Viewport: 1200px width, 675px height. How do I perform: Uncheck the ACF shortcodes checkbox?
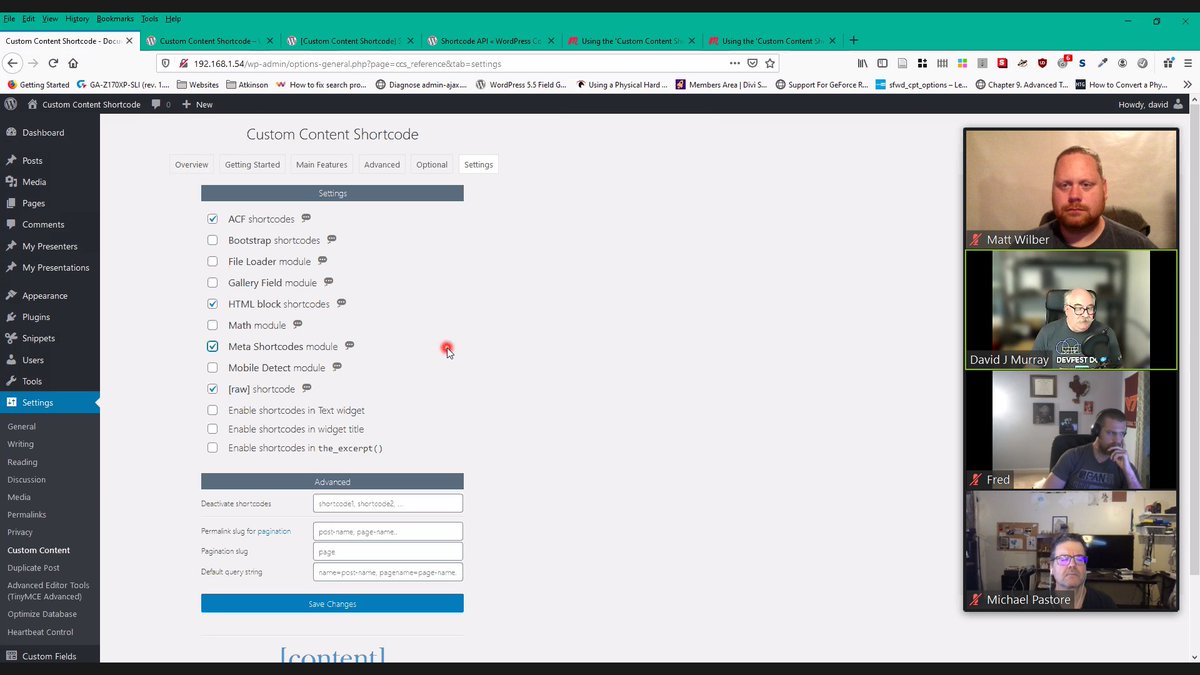212,219
